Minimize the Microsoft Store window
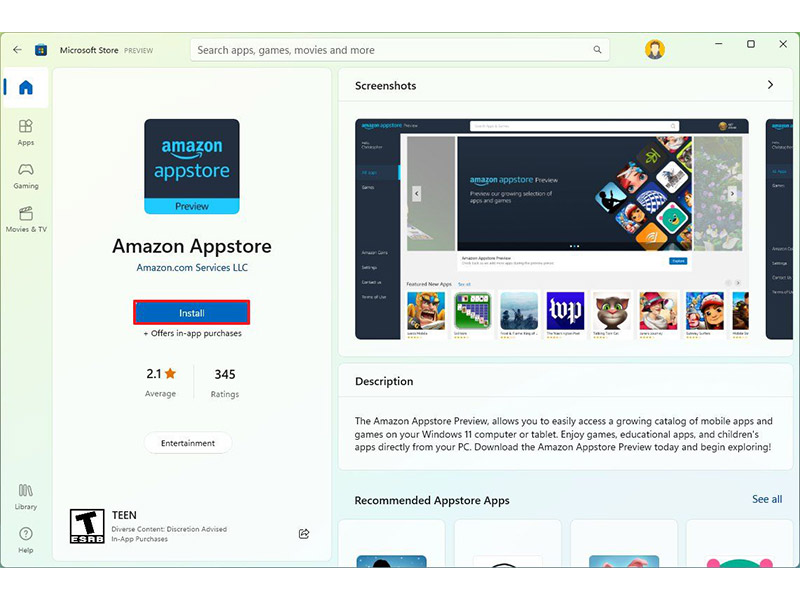This screenshot has width=800, height=600. coord(718,44)
